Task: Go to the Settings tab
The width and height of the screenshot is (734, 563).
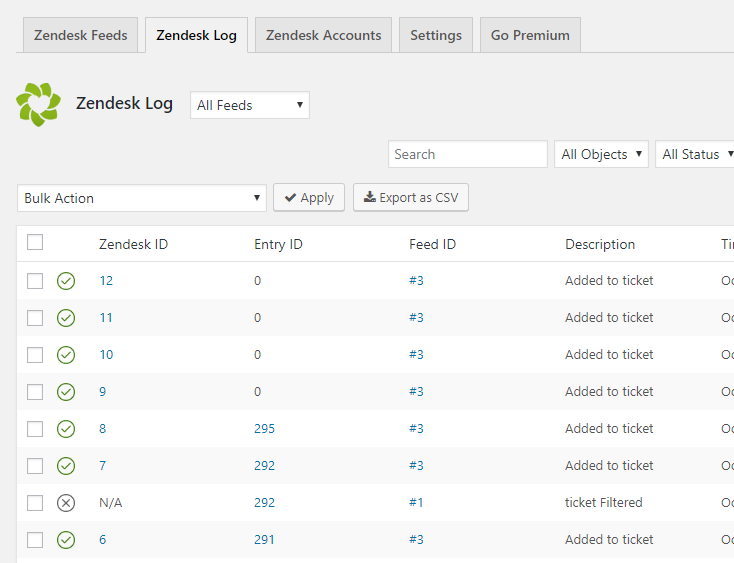Action: [436, 35]
